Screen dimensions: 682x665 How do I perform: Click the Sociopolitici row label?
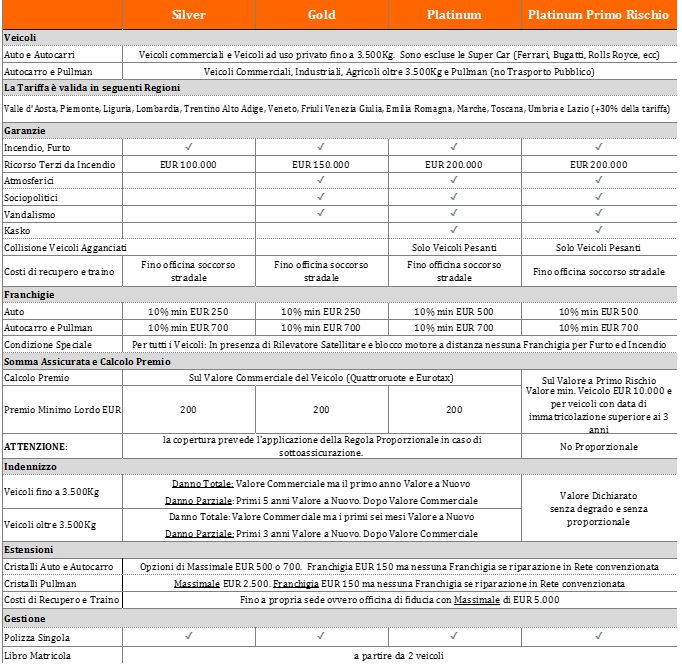pos(31,198)
